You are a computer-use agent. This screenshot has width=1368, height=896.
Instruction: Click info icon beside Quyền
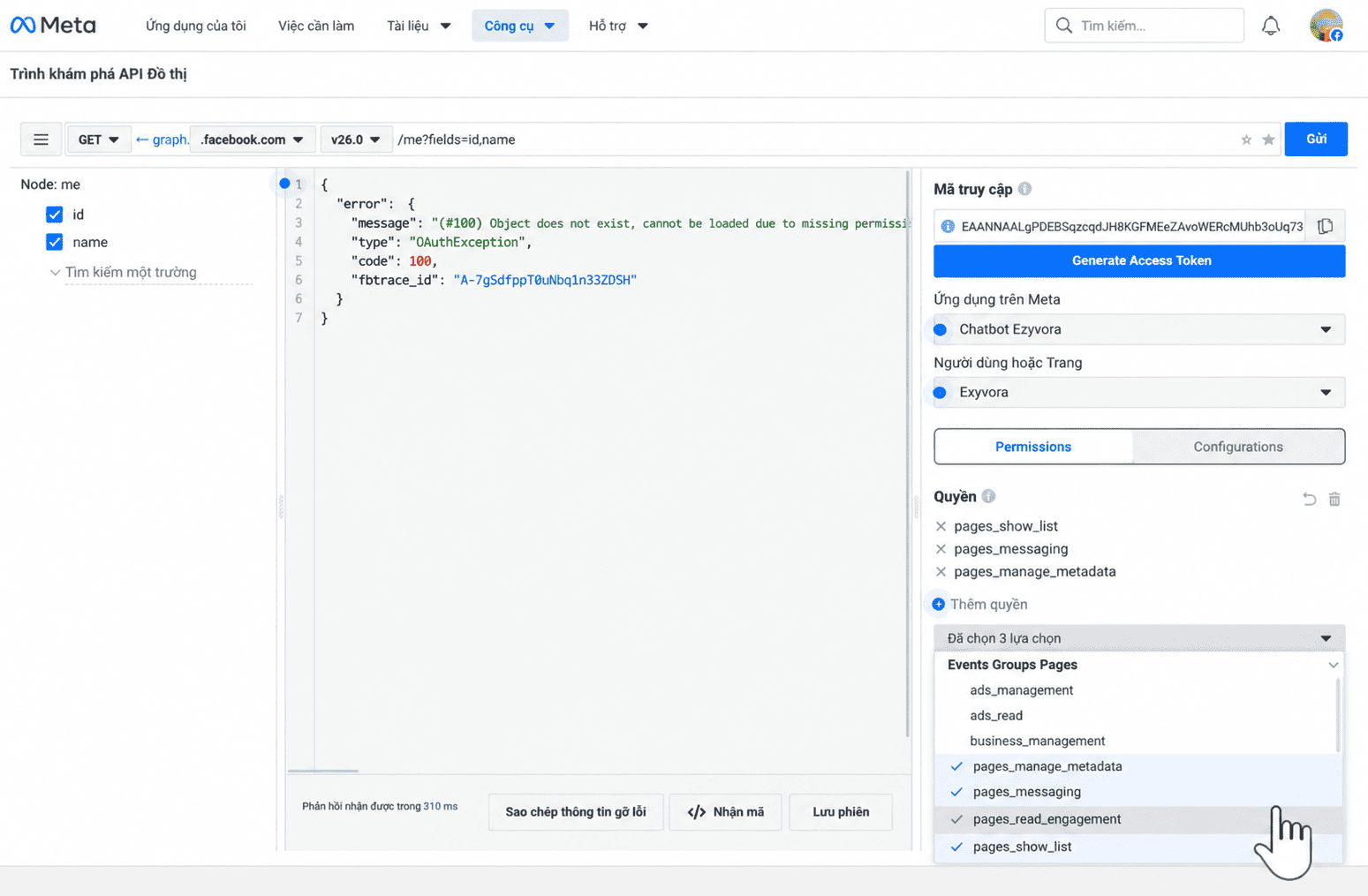tap(988, 496)
